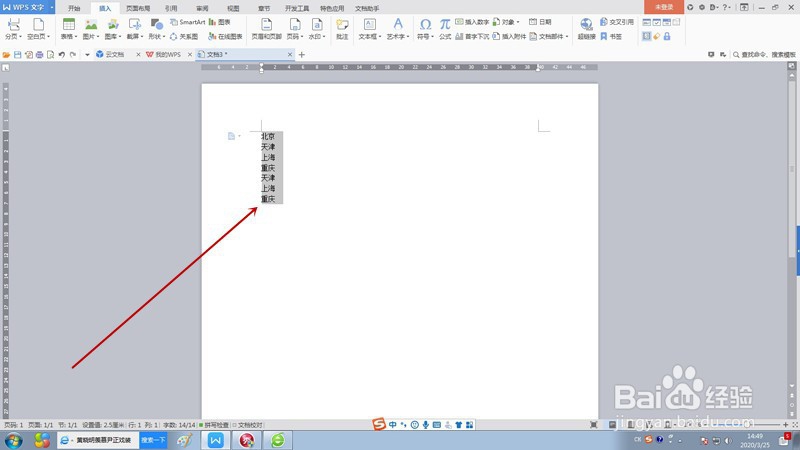This screenshot has width=800, height=450.
Task: Switch to the 云文档 document tab
Action: point(115,55)
